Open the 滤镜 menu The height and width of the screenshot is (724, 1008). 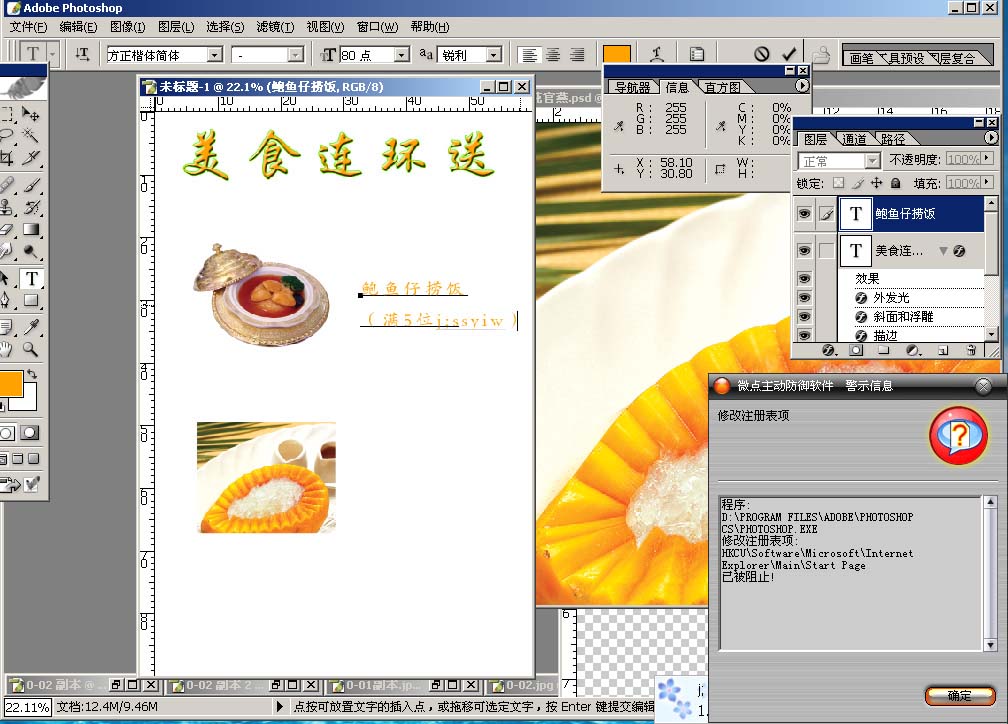coord(275,27)
